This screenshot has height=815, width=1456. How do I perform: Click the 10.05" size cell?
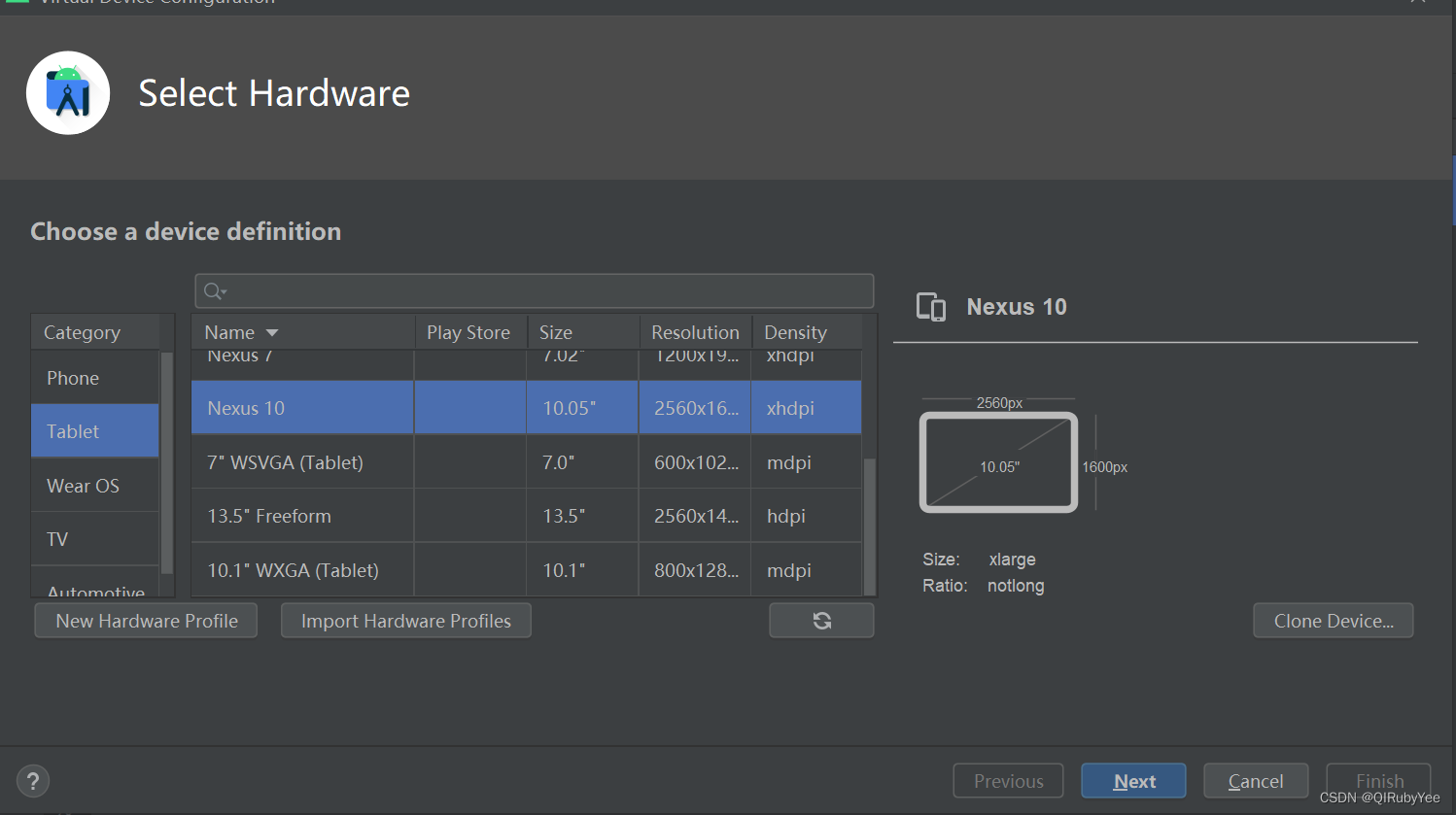(x=582, y=408)
